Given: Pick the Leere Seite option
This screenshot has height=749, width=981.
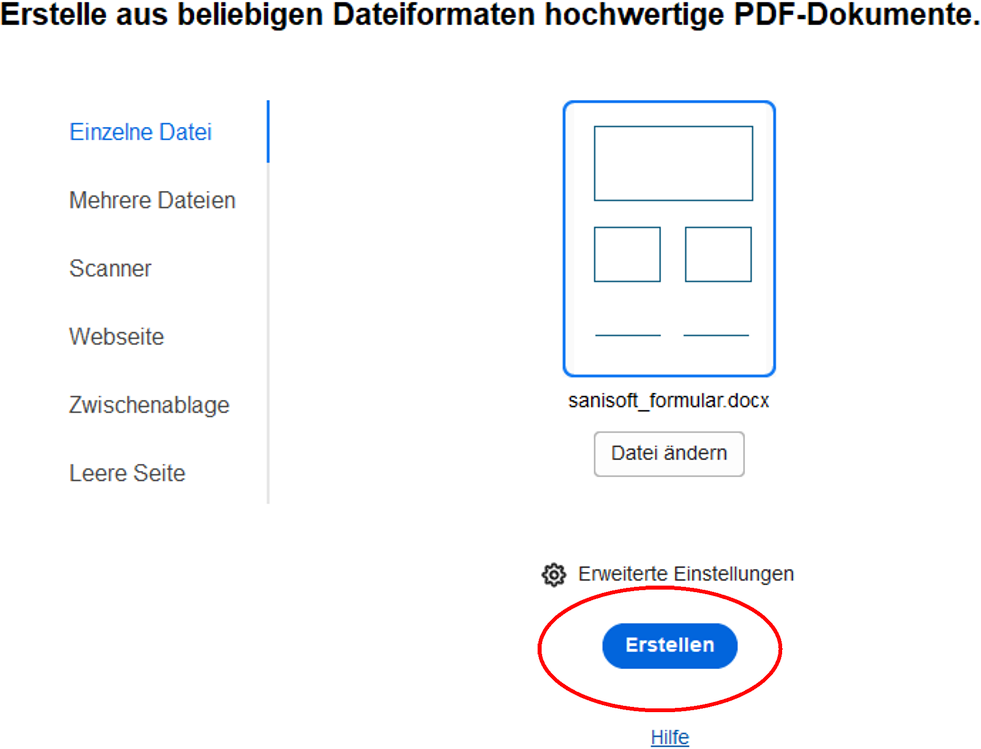Looking at the screenshot, I should click(x=127, y=473).
